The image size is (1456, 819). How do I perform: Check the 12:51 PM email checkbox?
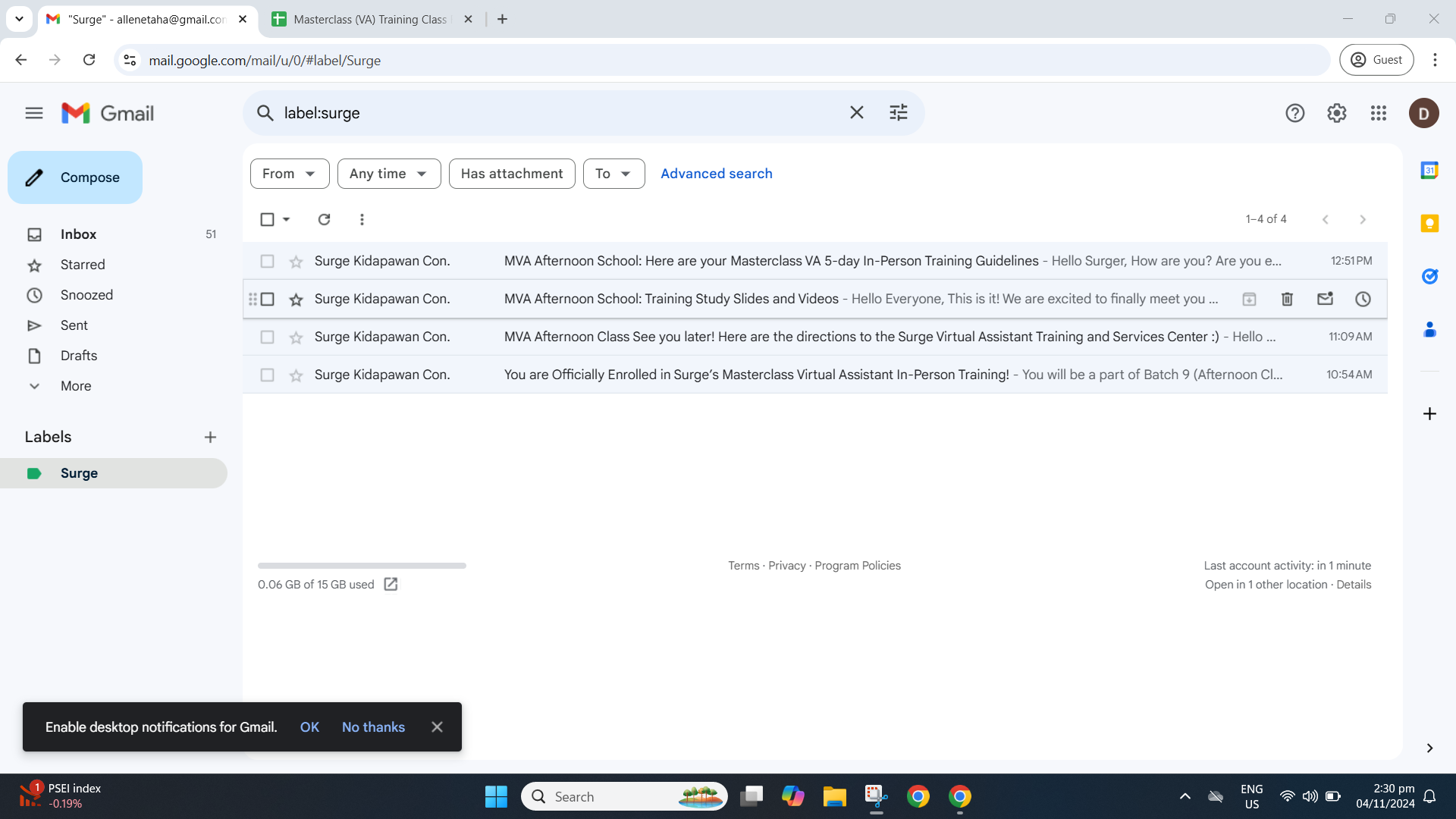click(x=267, y=261)
